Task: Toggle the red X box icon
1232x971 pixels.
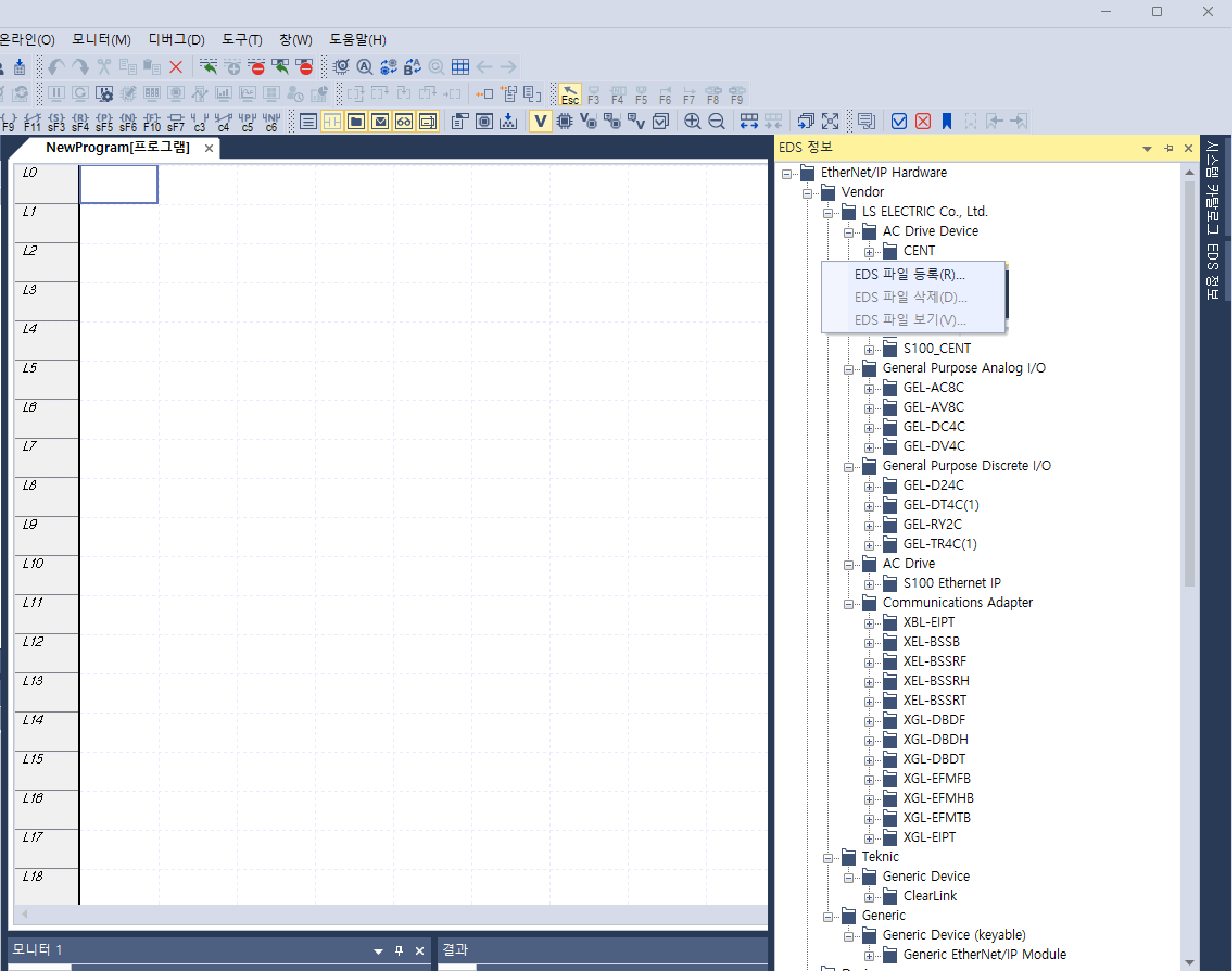Action: pyautogui.click(x=923, y=121)
